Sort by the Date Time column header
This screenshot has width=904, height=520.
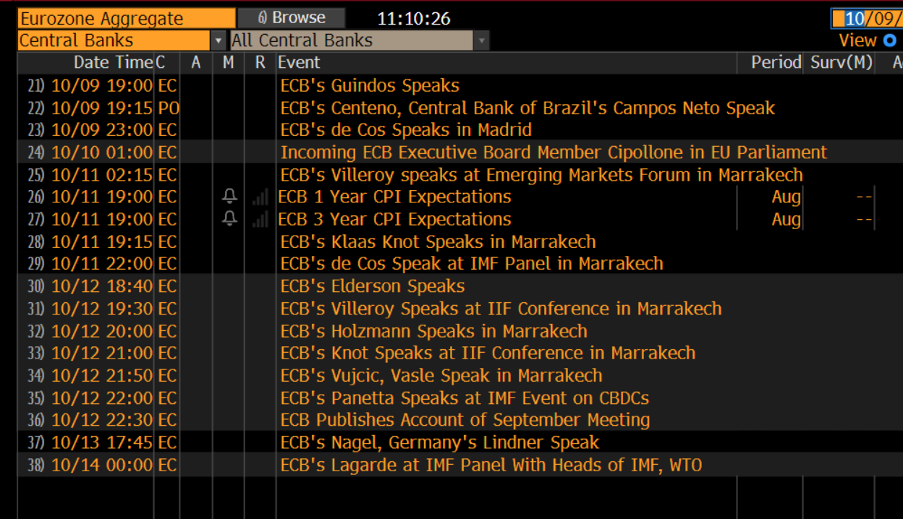coord(113,62)
